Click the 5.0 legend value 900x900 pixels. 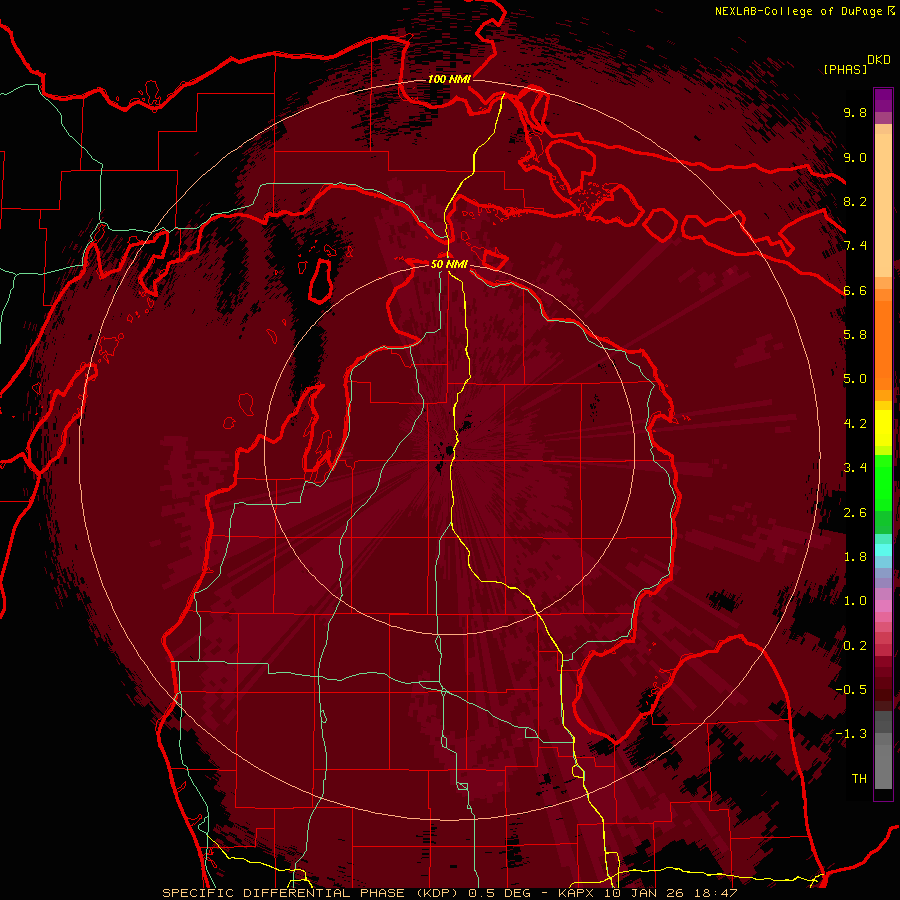point(855,379)
